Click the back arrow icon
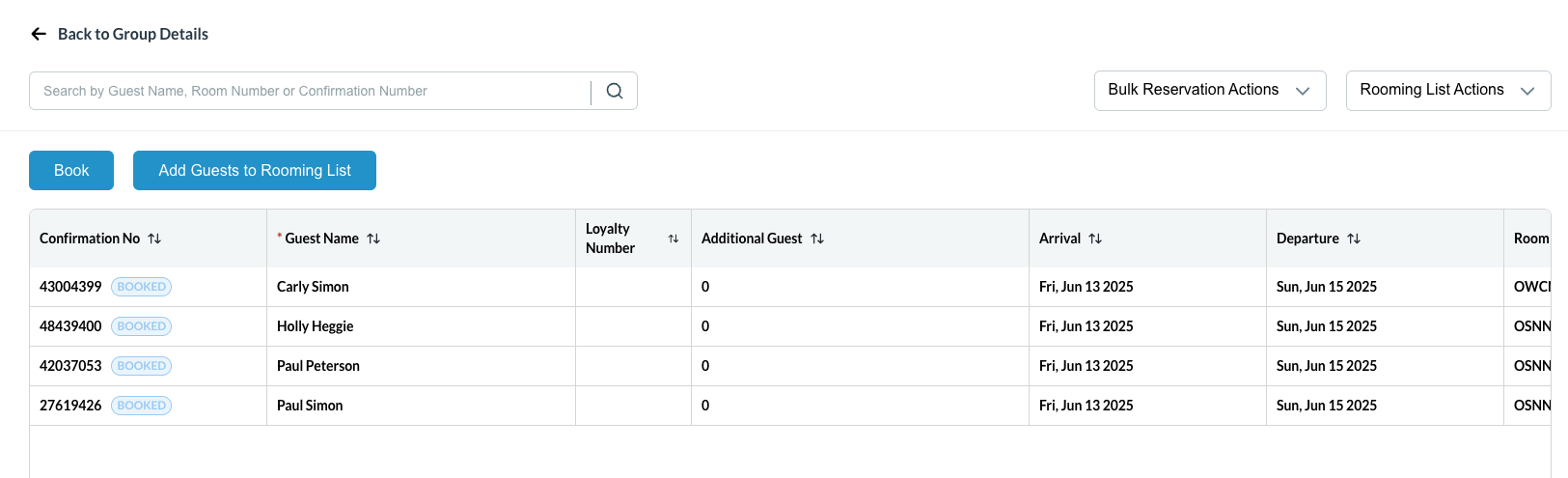Viewport: 1568px width, 478px height. point(39,34)
